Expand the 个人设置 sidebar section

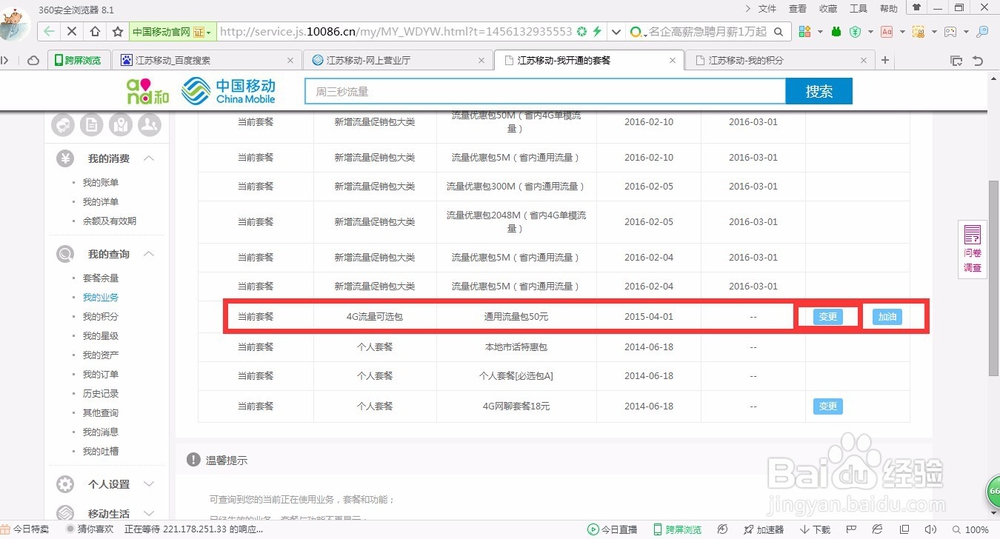point(149,484)
